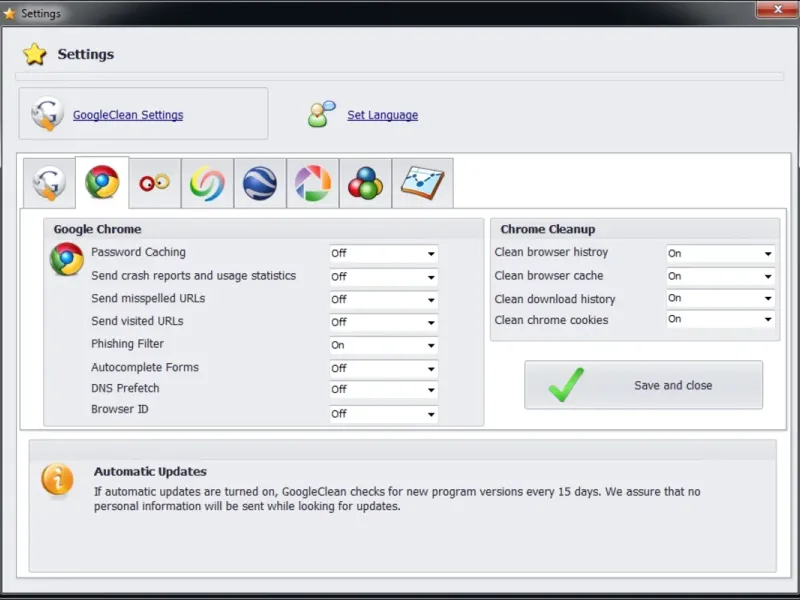Click the Chrome logo in Google Chrome panel
Image resolution: width=800 pixels, height=600 pixels.
point(67,259)
